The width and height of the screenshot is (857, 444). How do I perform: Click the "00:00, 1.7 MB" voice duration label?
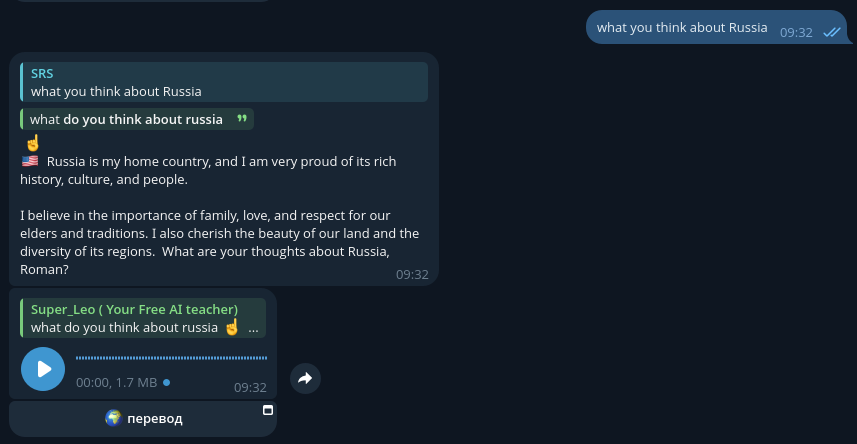pyautogui.click(x=116, y=382)
